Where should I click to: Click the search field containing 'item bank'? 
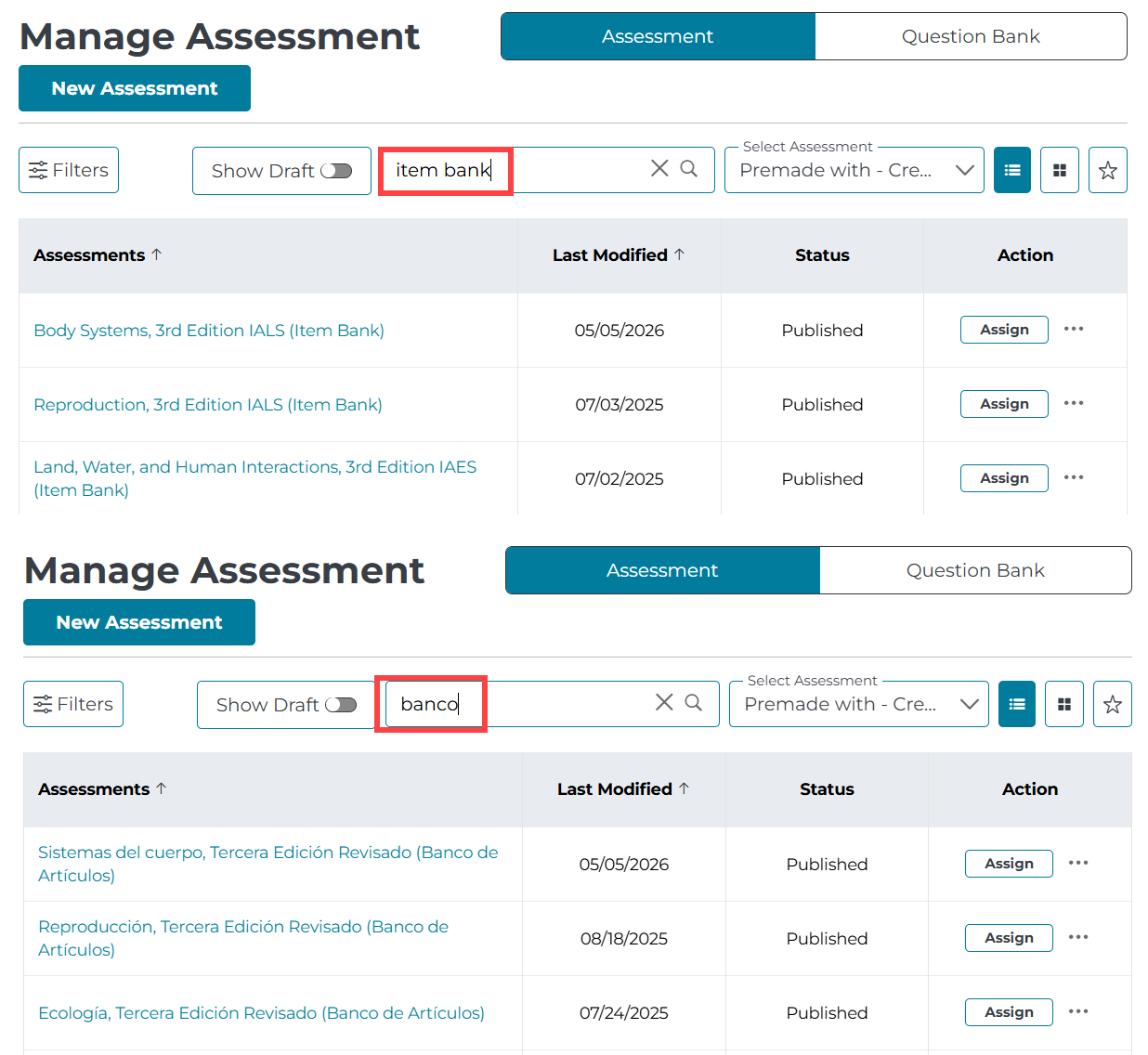click(x=548, y=170)
